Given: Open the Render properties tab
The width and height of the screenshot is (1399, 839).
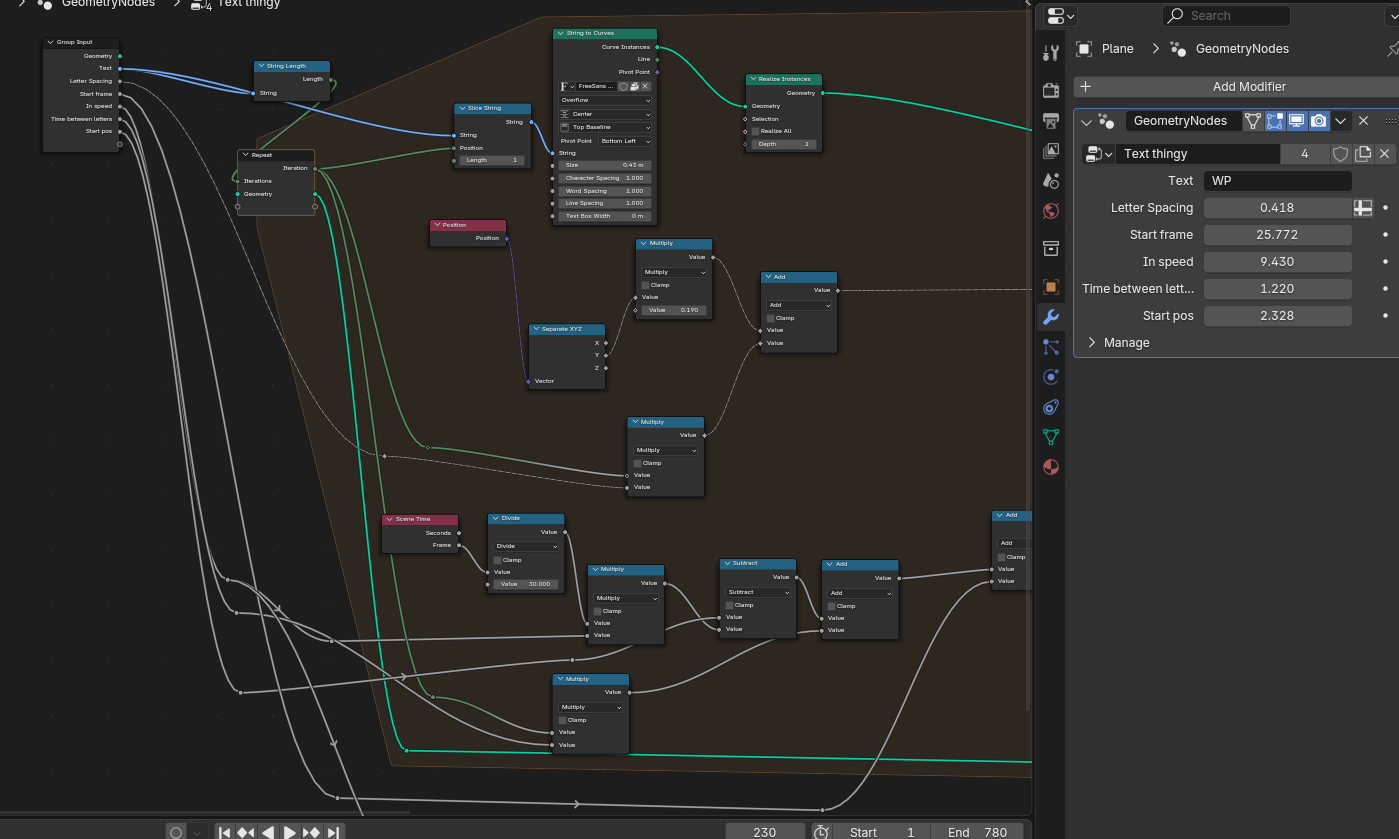Looking at the screenshot, I should 1050,90.
